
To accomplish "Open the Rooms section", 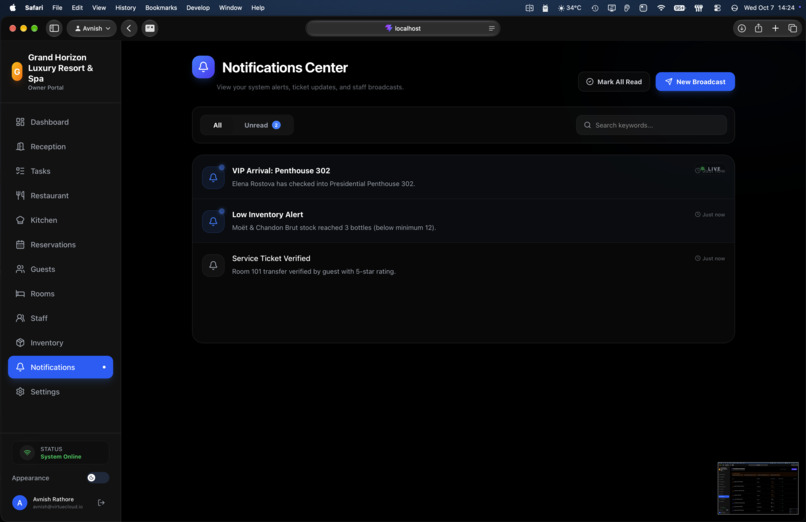I will click(x=61, y=294).
